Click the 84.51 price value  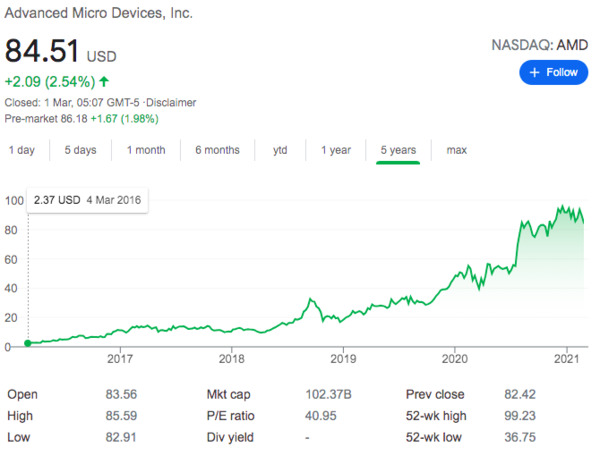click(42, 50)
